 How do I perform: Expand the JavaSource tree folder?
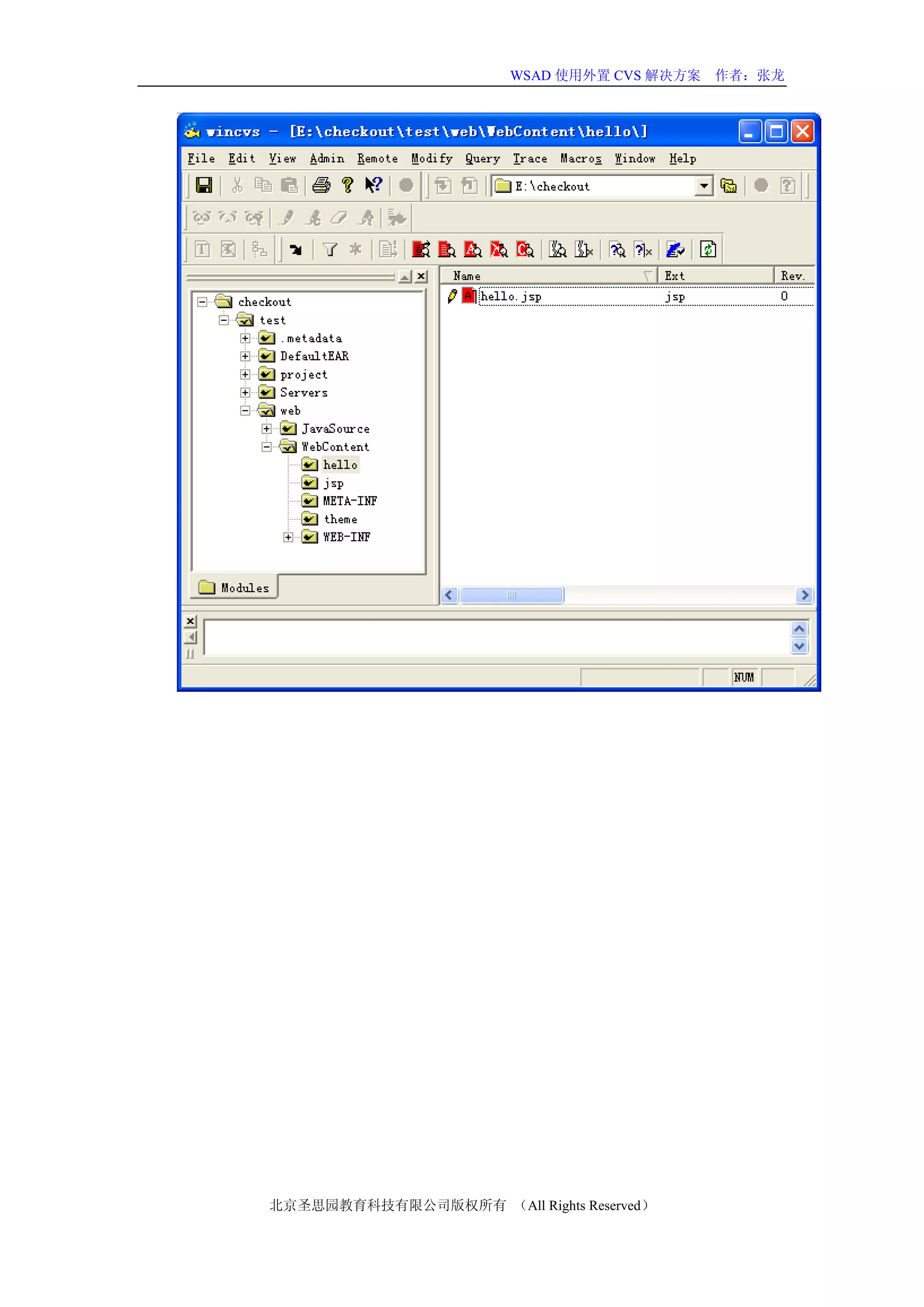coord(266,429)
